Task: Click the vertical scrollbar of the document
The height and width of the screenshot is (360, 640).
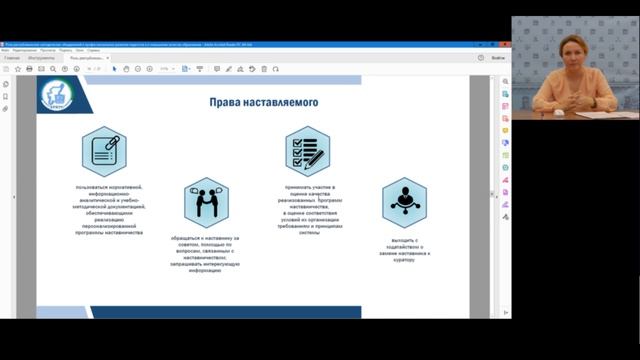Action: pos(492,197)
